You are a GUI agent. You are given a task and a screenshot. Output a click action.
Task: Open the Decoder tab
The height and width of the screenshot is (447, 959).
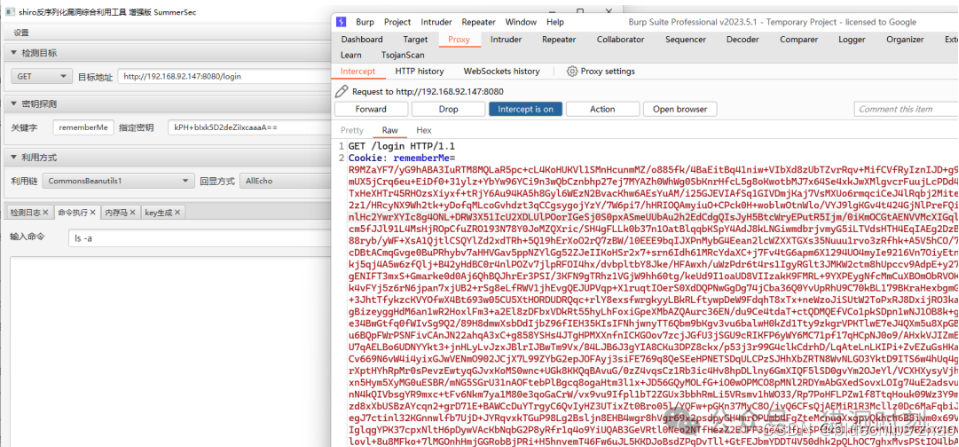[742, 39]
